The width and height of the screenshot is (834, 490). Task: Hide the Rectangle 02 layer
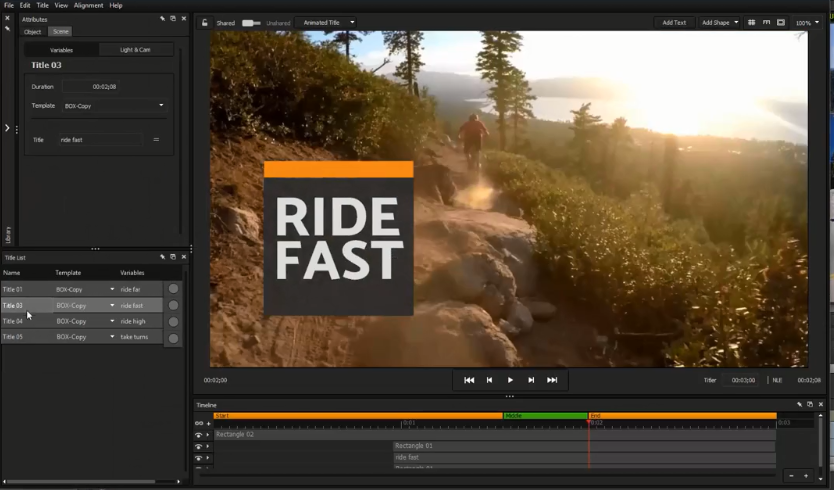click(x=198, y=435)
